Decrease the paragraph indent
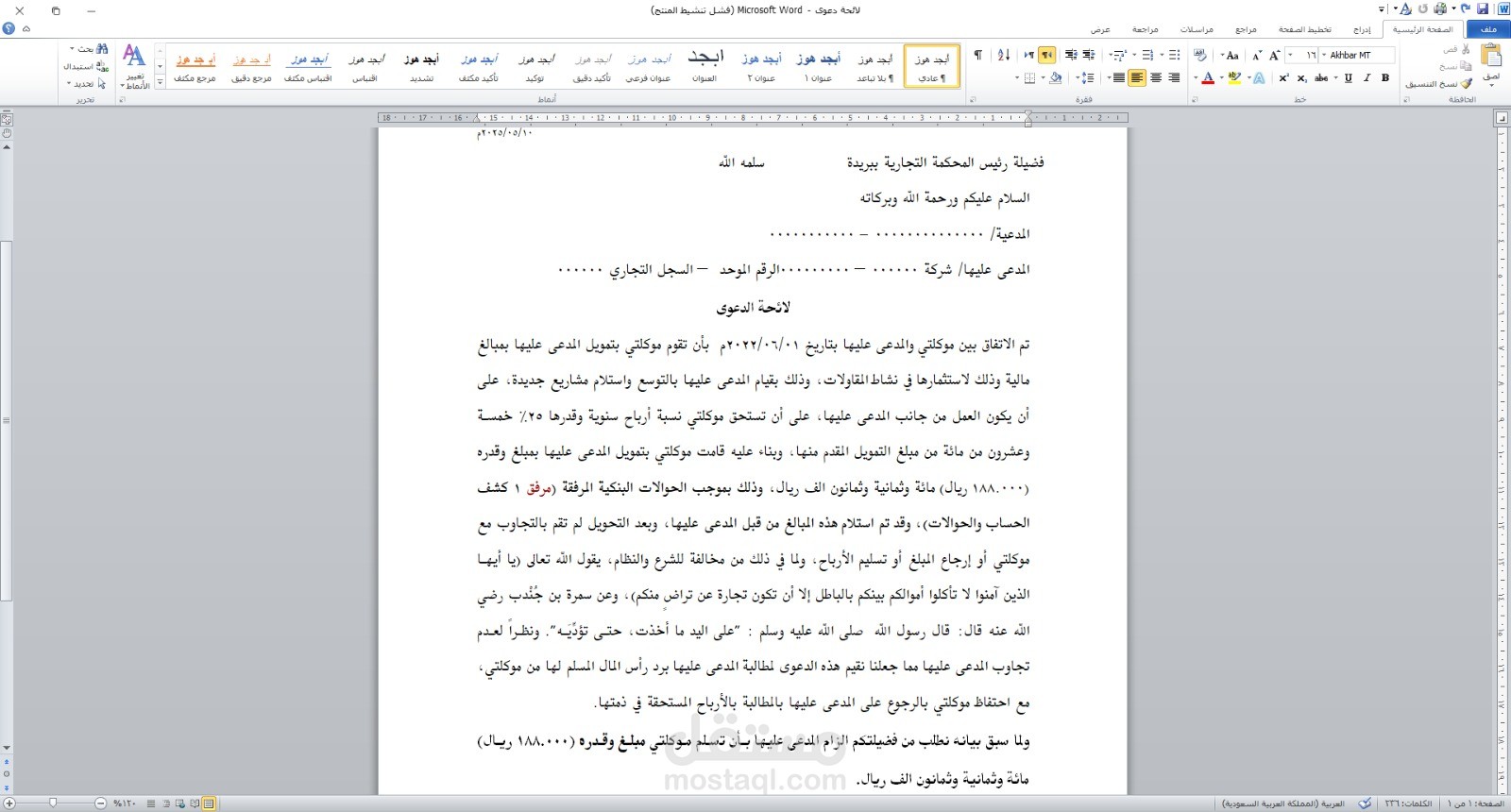Viewport: 1511px width, 812px height. click(x=1089, y=55)
